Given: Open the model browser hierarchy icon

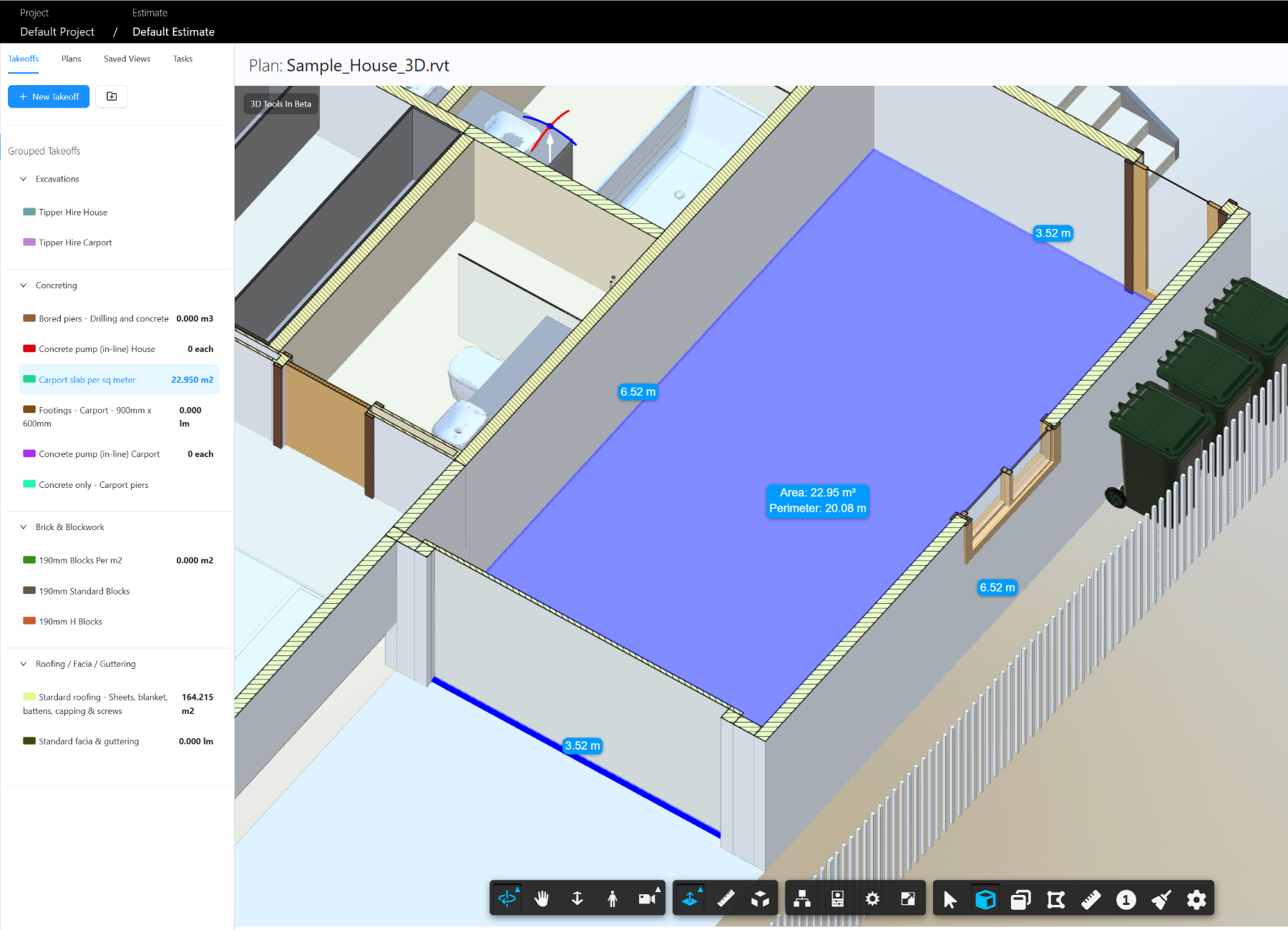Looking at the screenshot, I should tap(801, 899).
